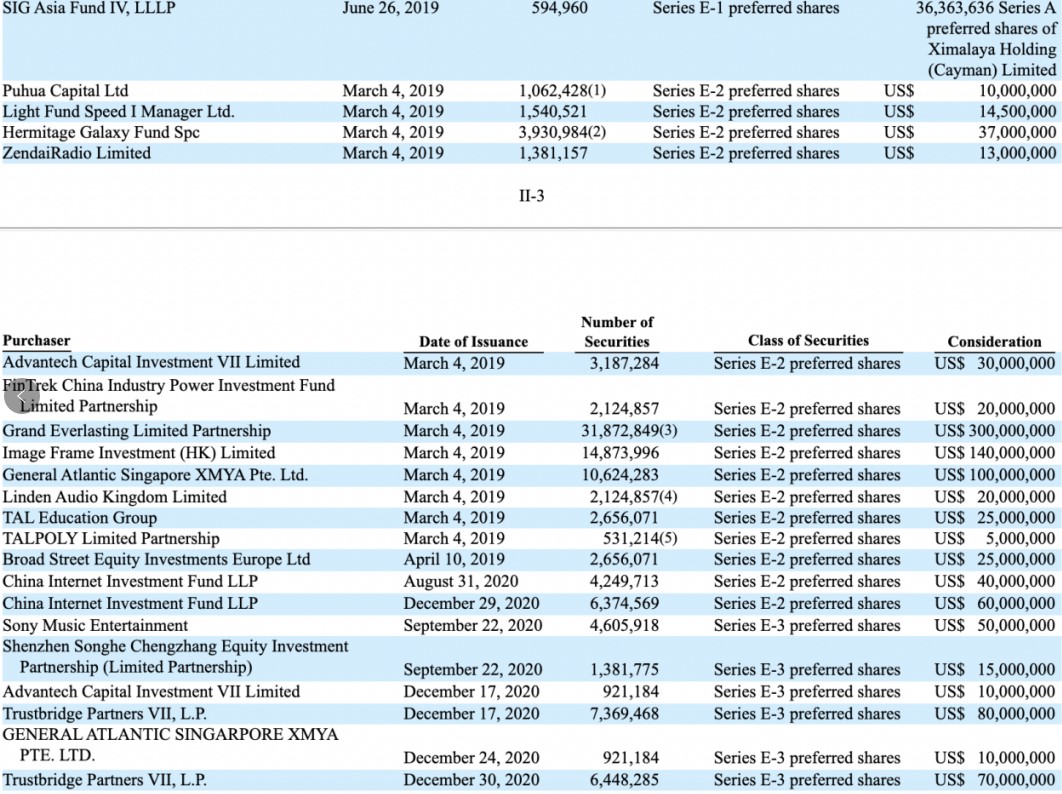The width and height of the screenshot is (1062, 794).
Task: Click the previous-image arrow button
Action: (x=21, y=396)
